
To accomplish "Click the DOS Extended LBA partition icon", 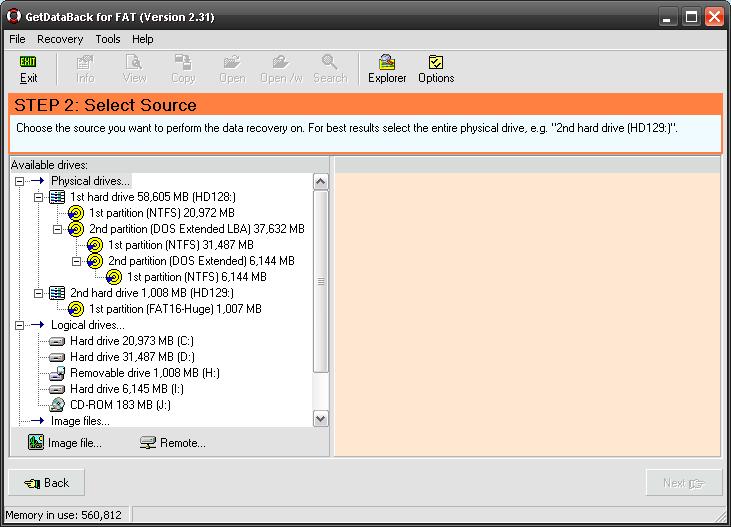I will click(76, 229).
